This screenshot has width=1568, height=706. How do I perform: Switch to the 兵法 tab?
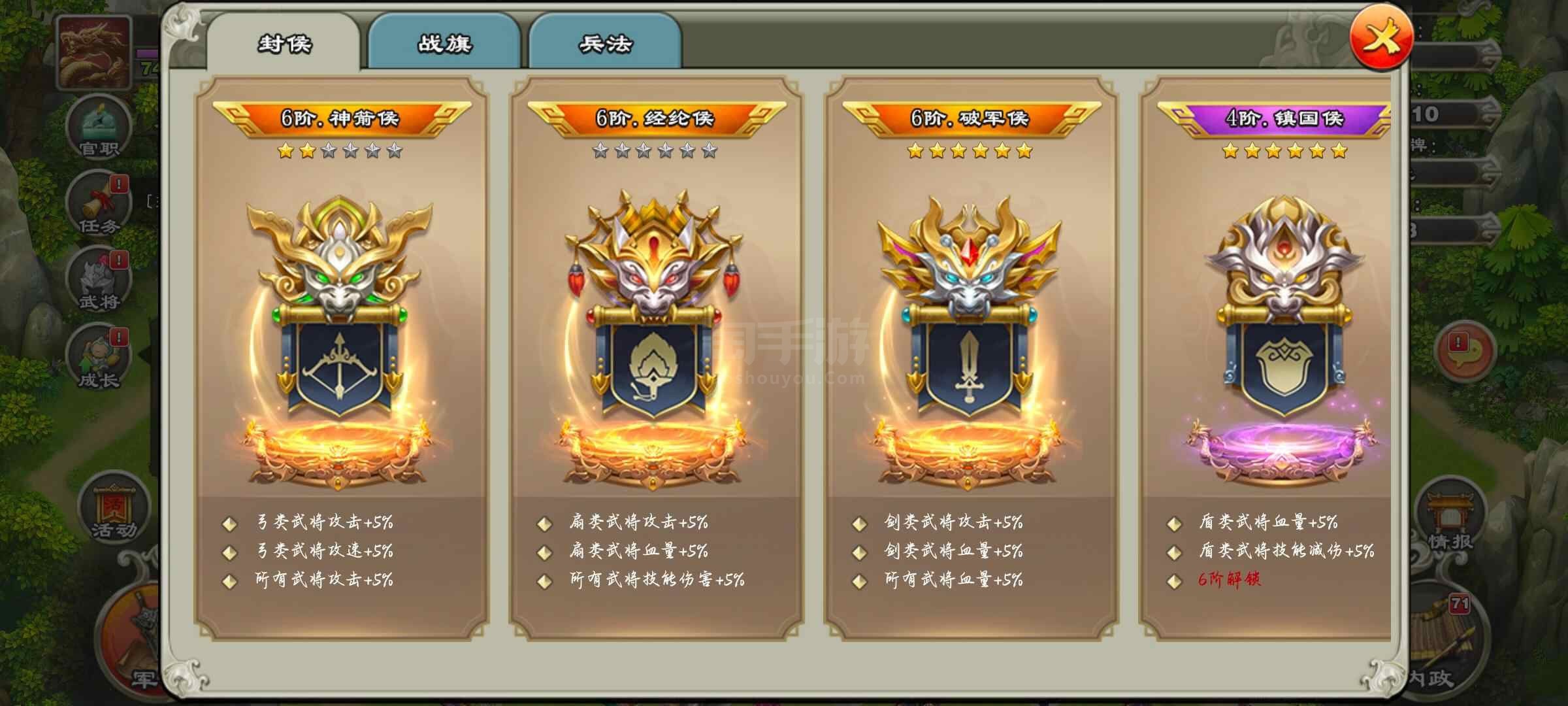coord(605,42)
